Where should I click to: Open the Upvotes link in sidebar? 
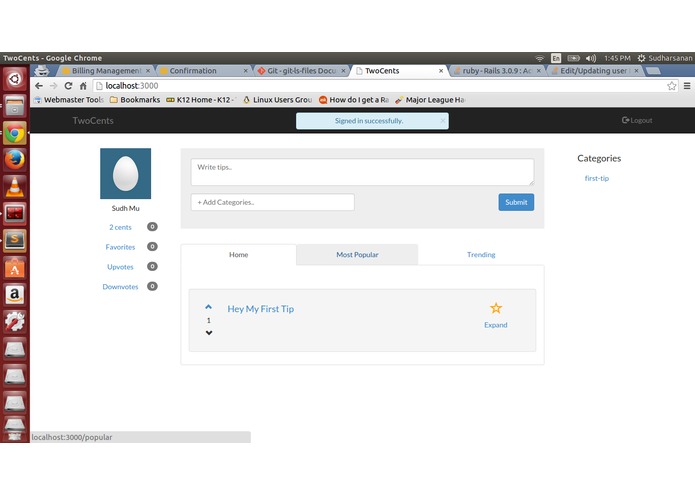pyautogui.click(x=120, y=267)
